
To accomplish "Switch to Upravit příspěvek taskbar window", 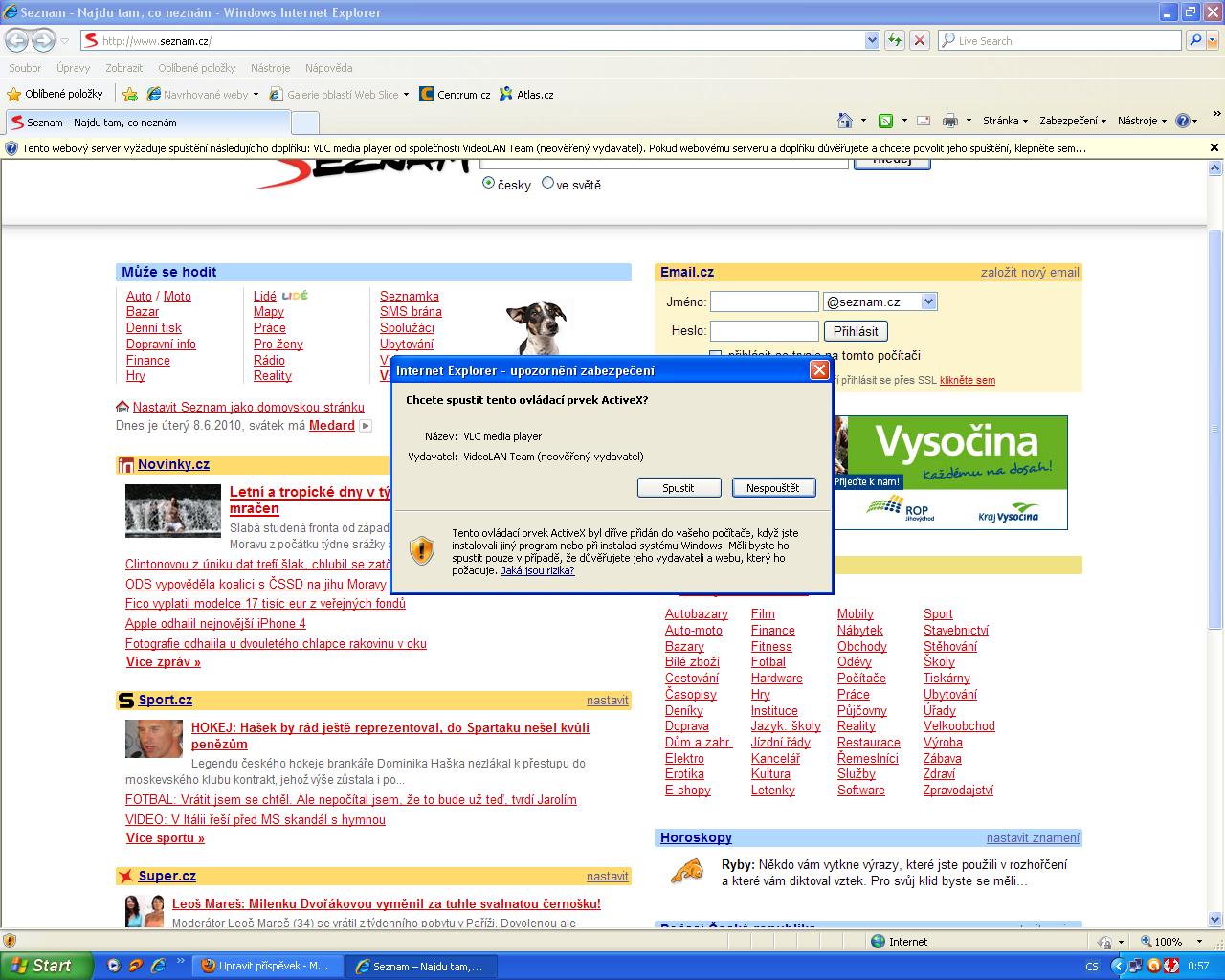I will (x=265, y=966).
